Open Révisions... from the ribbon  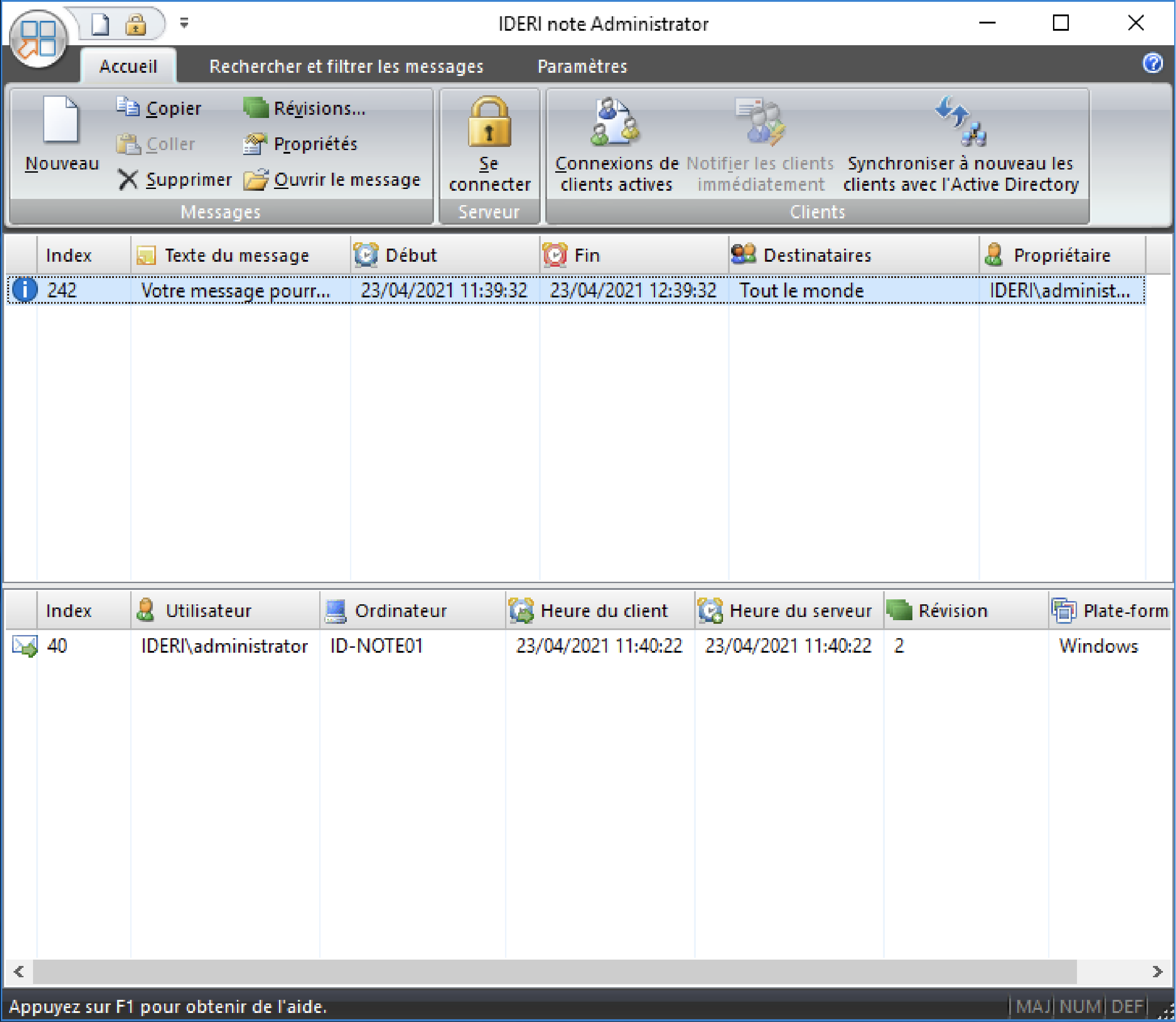pos(305,108)
